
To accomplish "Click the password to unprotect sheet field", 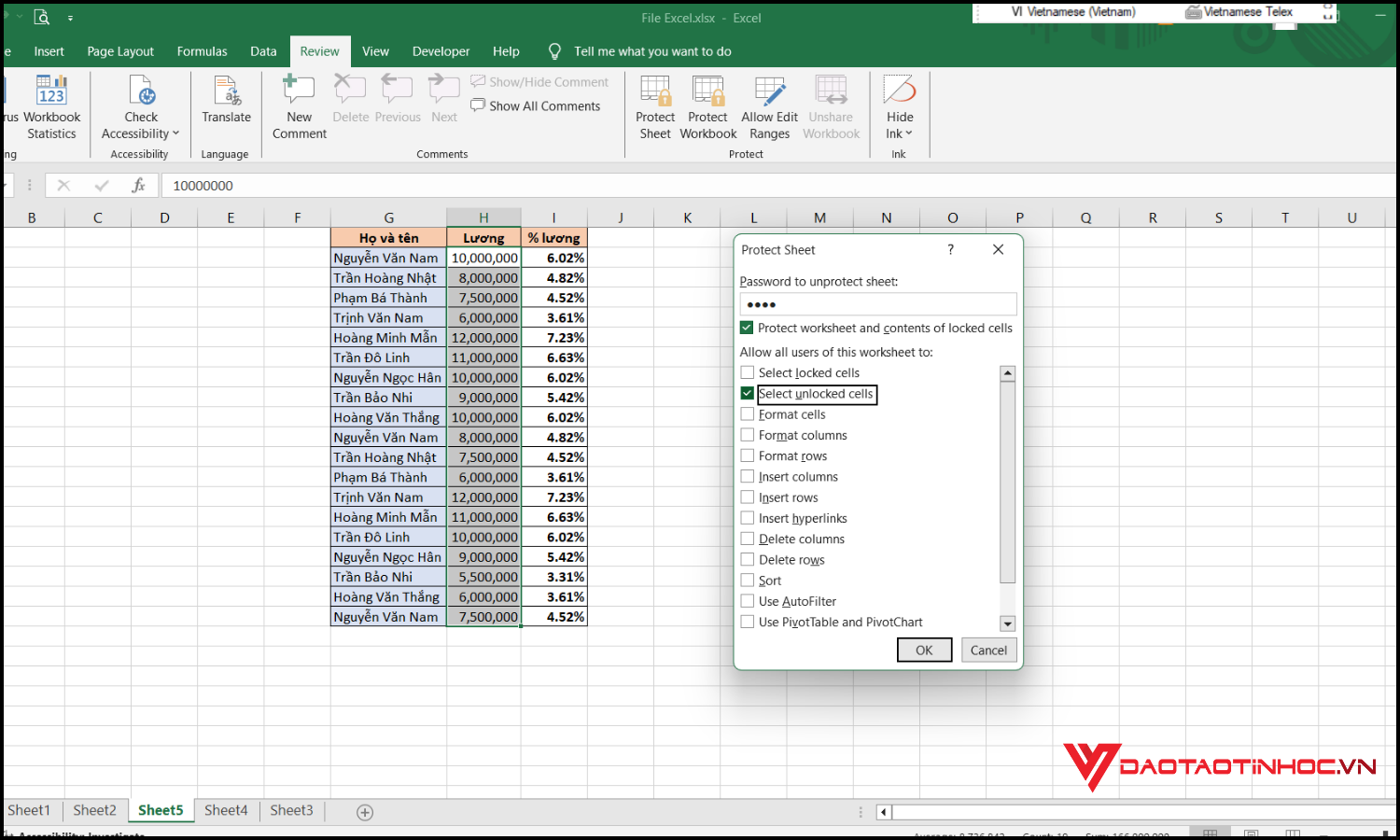I will 878,304.
